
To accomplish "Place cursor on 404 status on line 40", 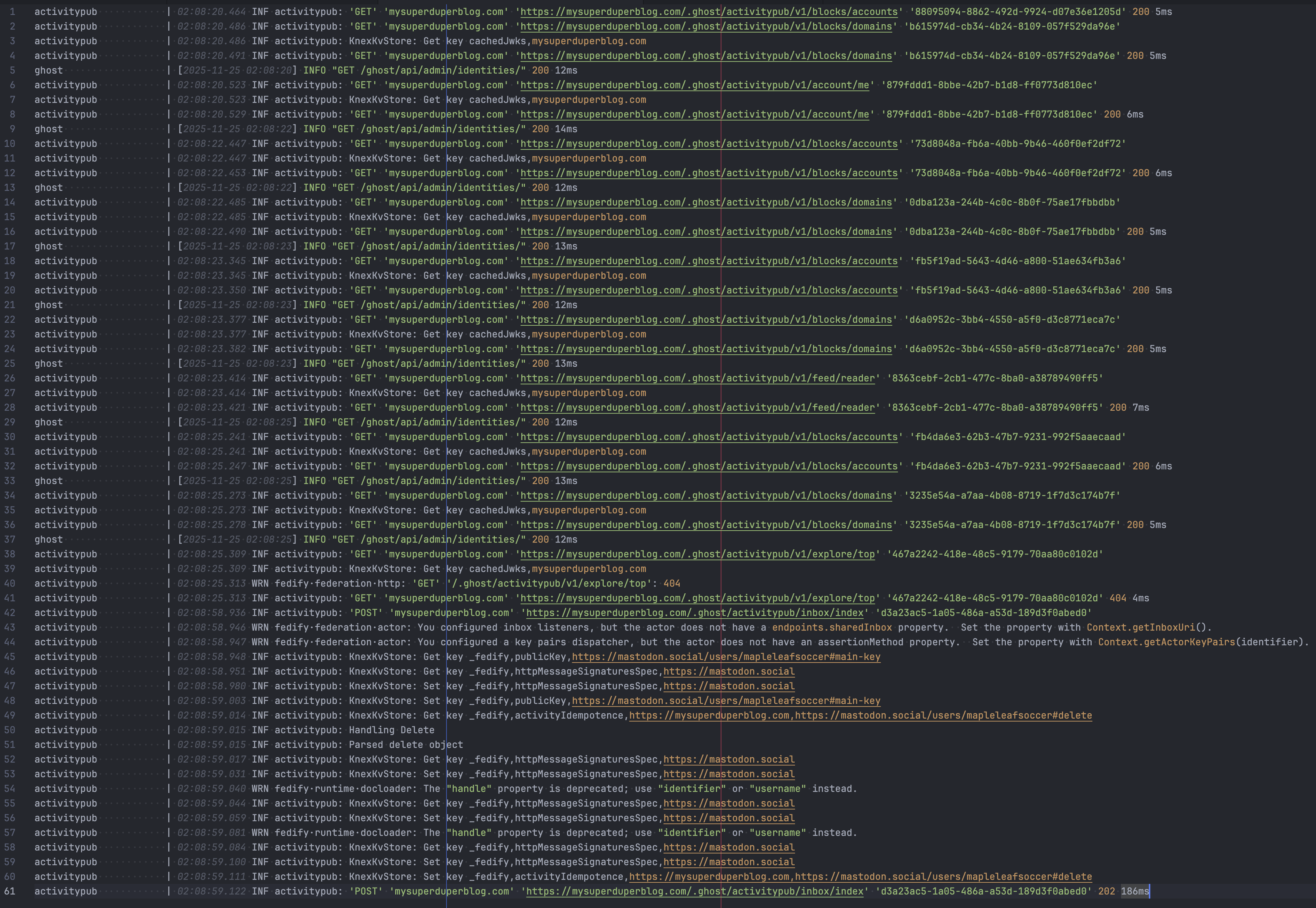I will [x=671, y=583].
